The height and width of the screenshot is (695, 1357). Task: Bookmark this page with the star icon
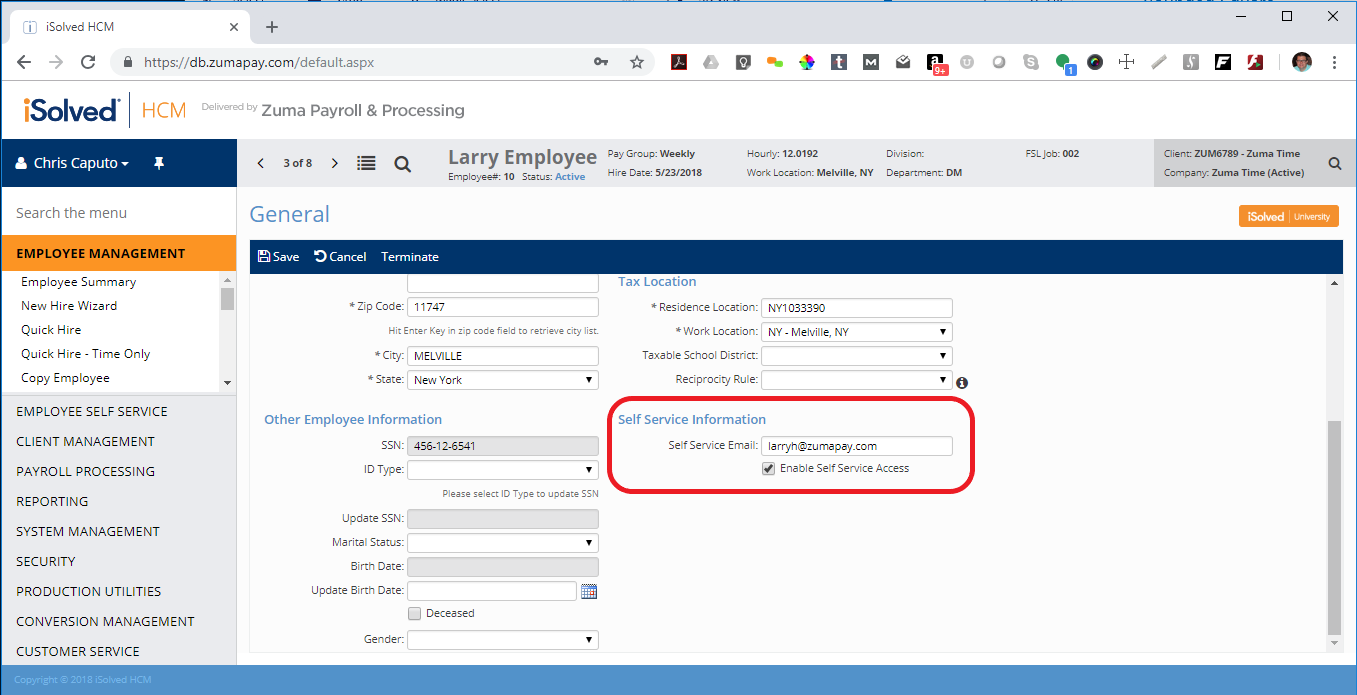point(636,62)
